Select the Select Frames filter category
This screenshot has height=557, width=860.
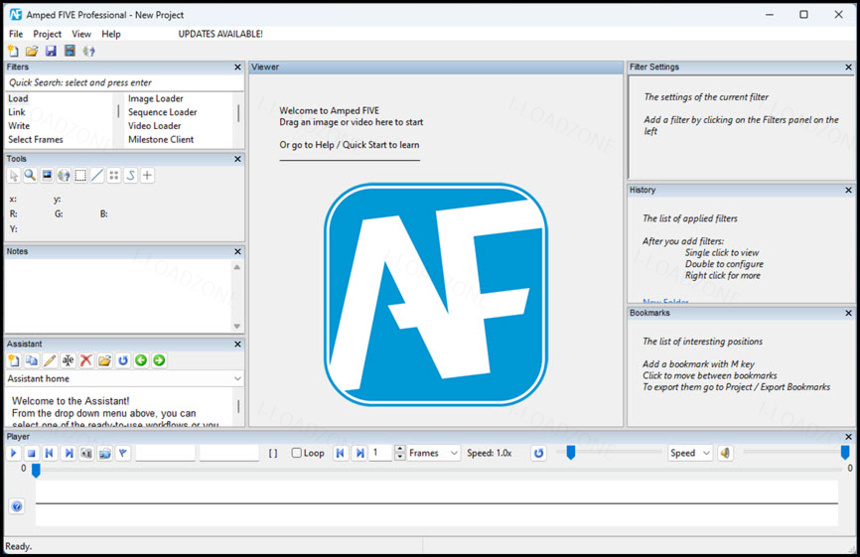[x=36, y=139]
